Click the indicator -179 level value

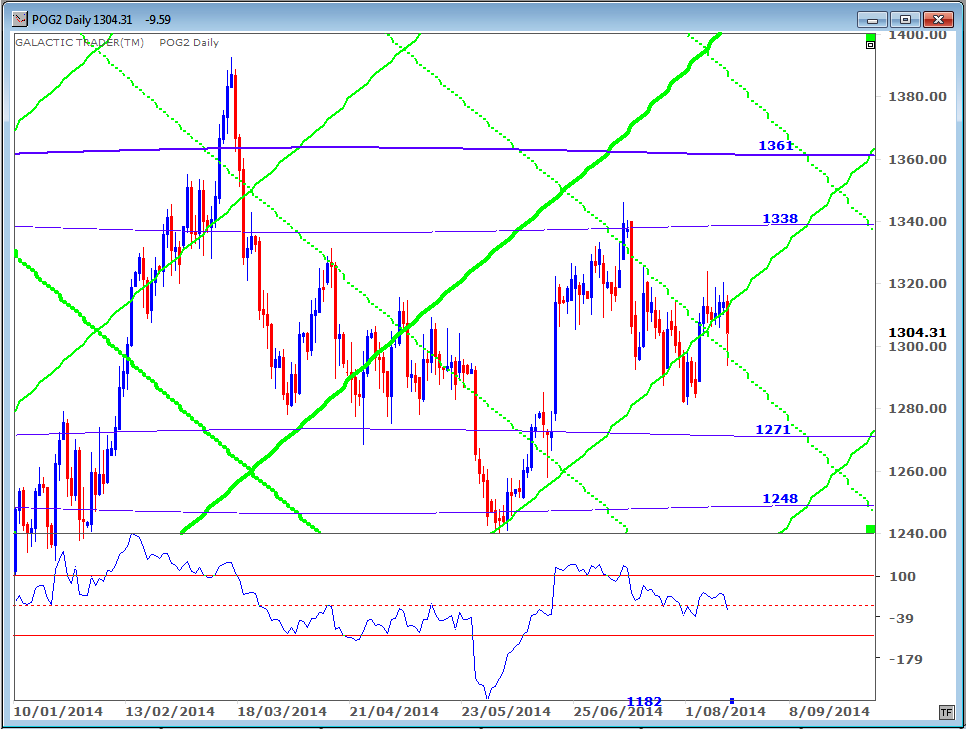[905, 659]
